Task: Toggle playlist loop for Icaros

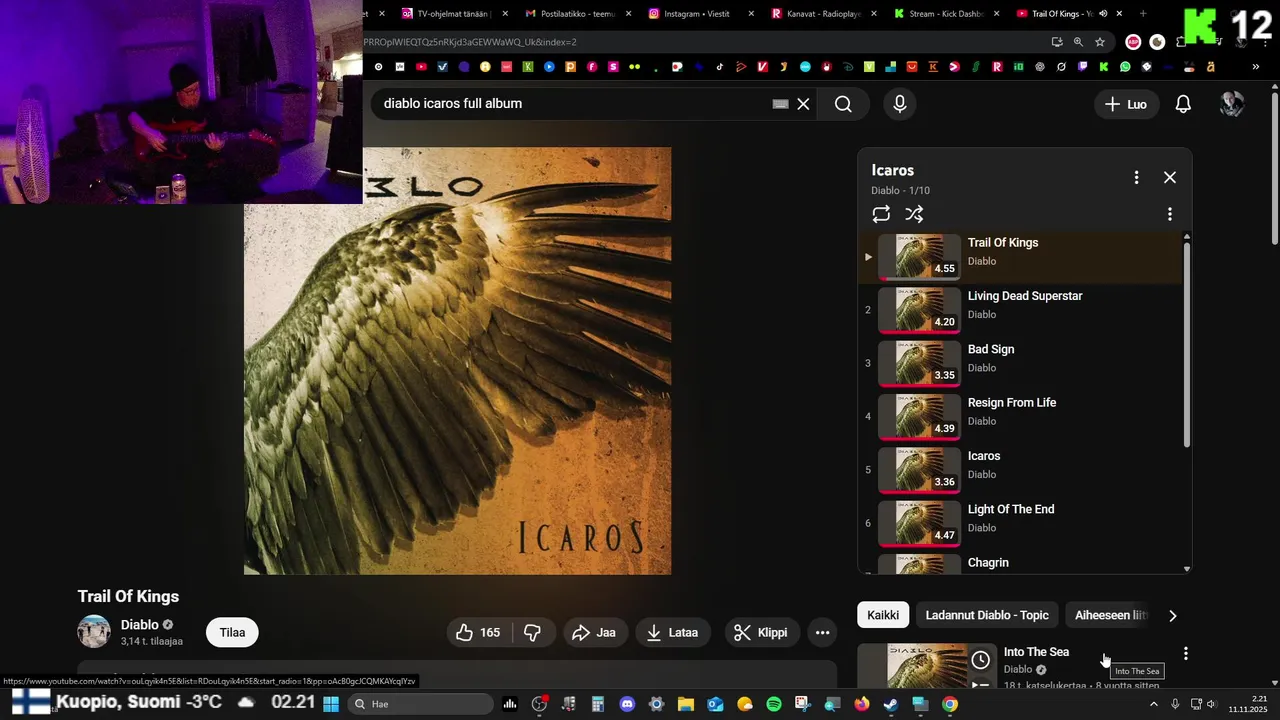Action: [x=881, y=214]
